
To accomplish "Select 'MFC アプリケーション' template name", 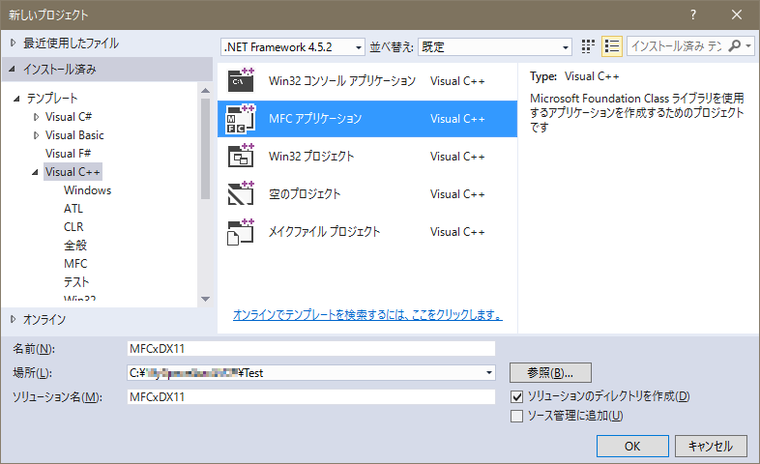I will click(x=316, y=119).
